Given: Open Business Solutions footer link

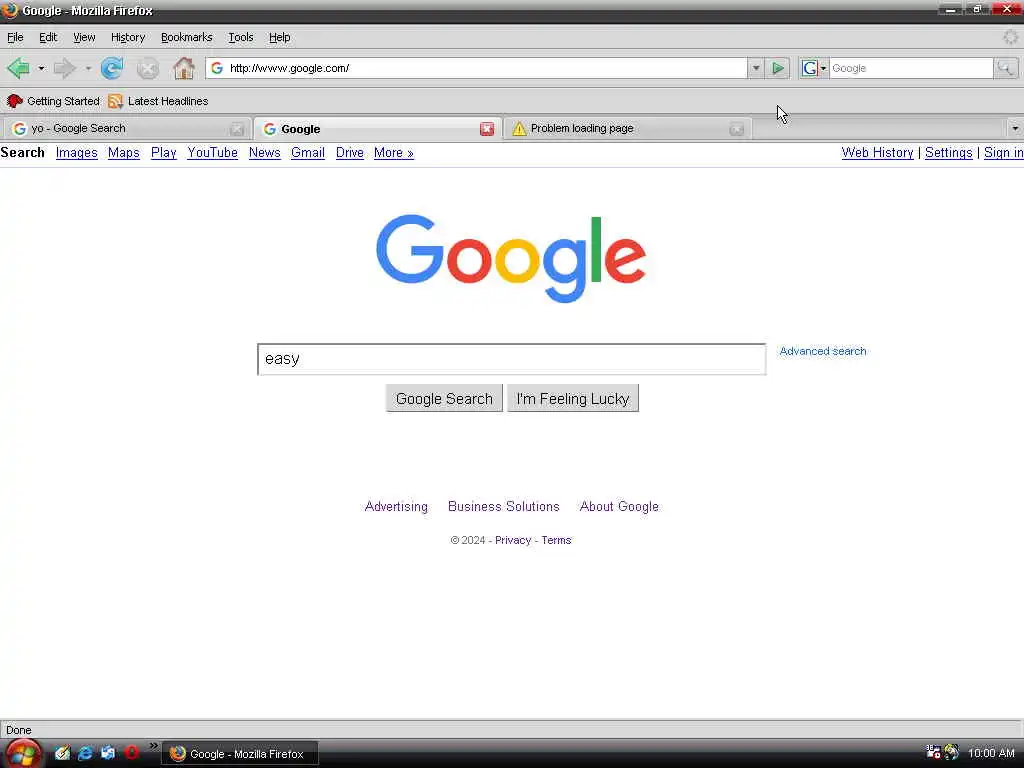Looking at the screenshot, I should click(x=504, y=507).
